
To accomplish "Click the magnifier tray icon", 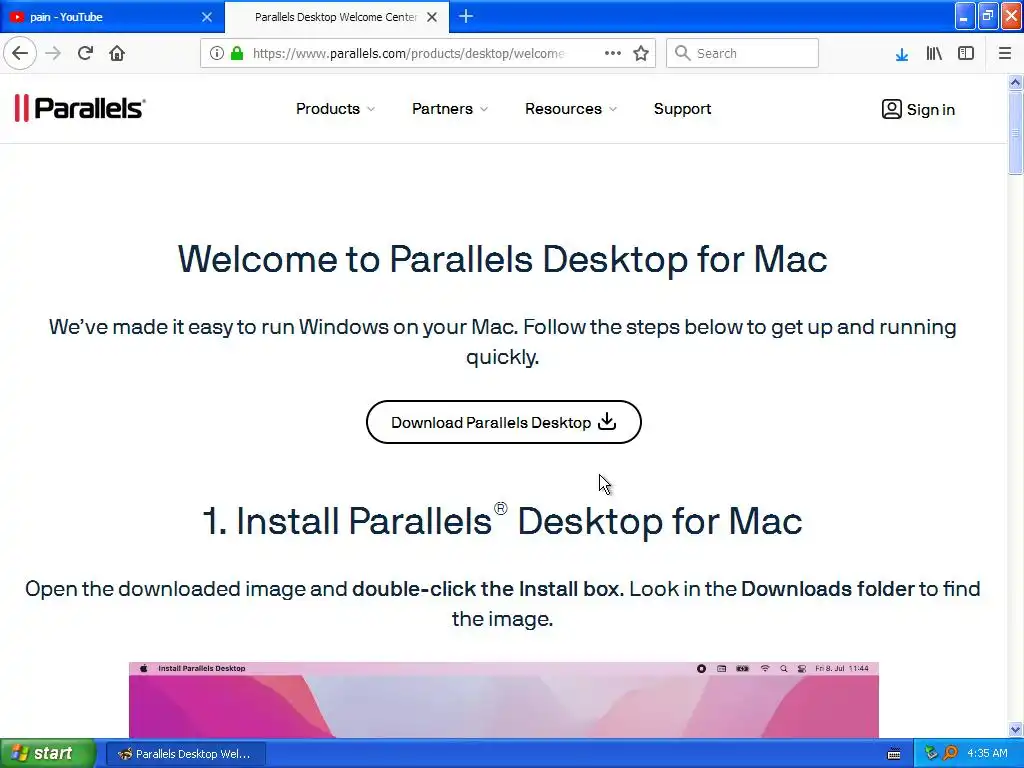I will [951, 753].
